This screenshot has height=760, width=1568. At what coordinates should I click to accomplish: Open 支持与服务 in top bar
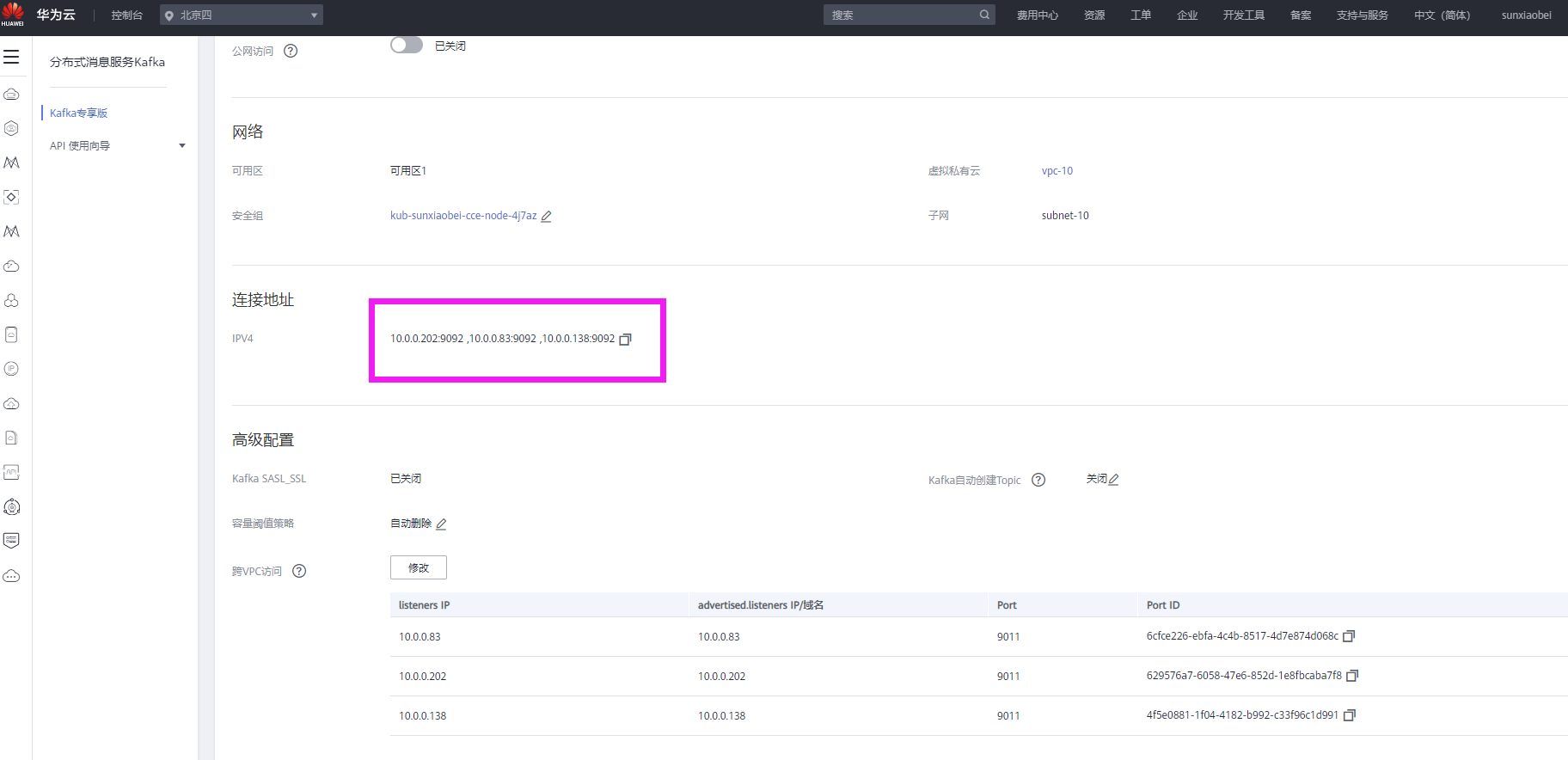(1363, 15)
